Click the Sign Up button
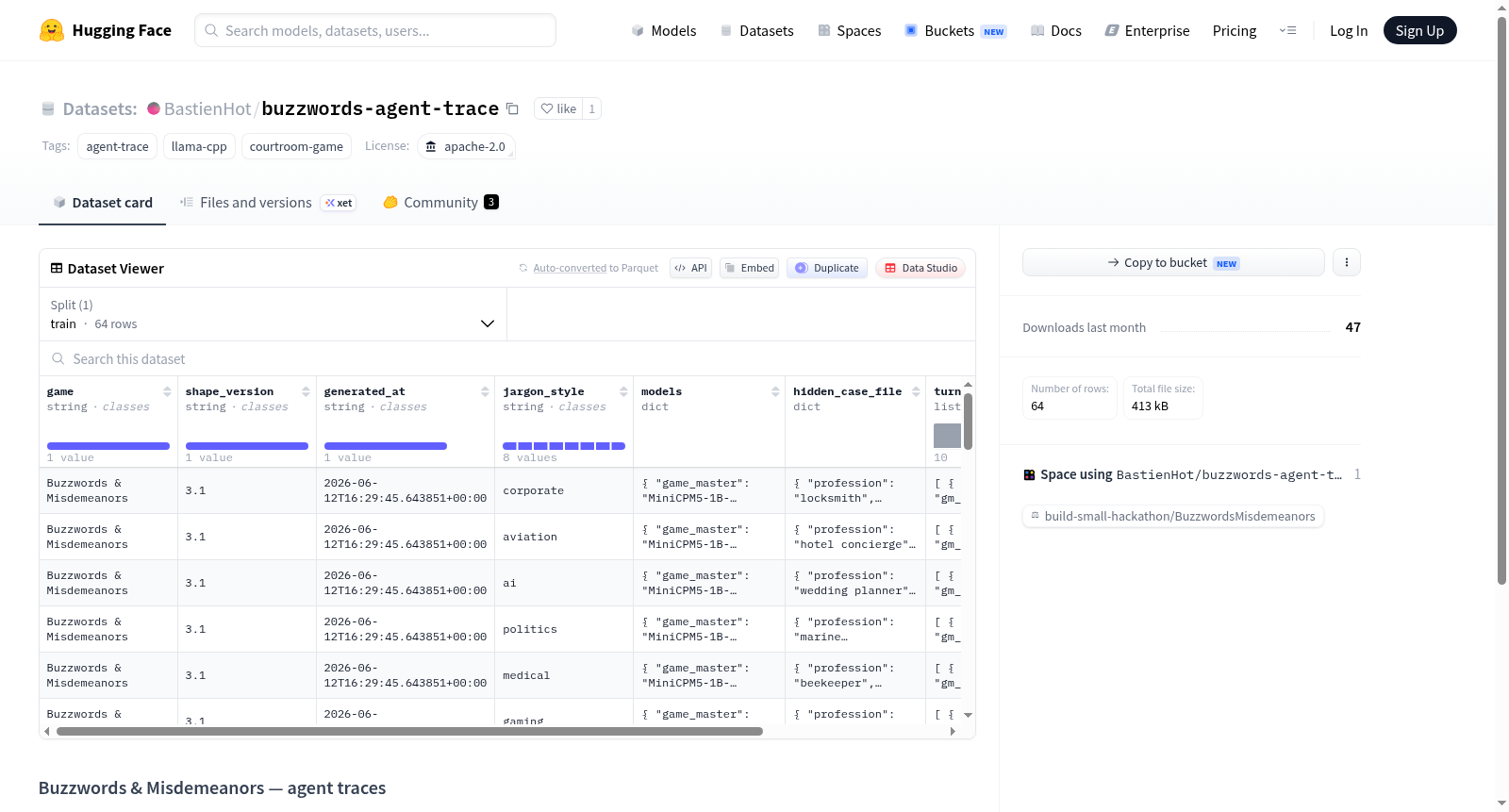The height and width of the screenshot is (812, 1509). click(x=1419, y=30)
